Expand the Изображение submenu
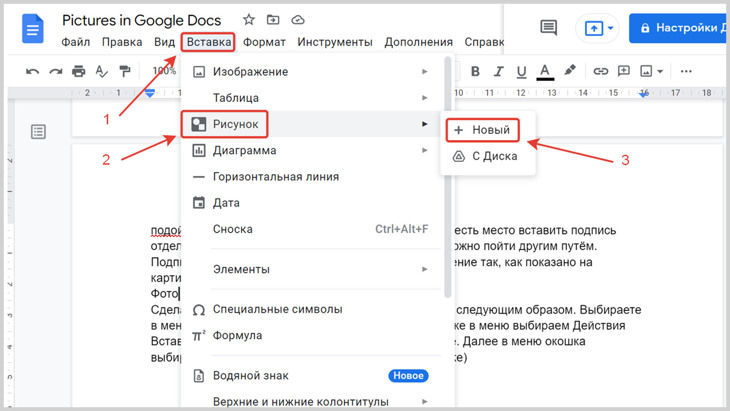This screenshot has height=411, width=730. click(311, 72)
